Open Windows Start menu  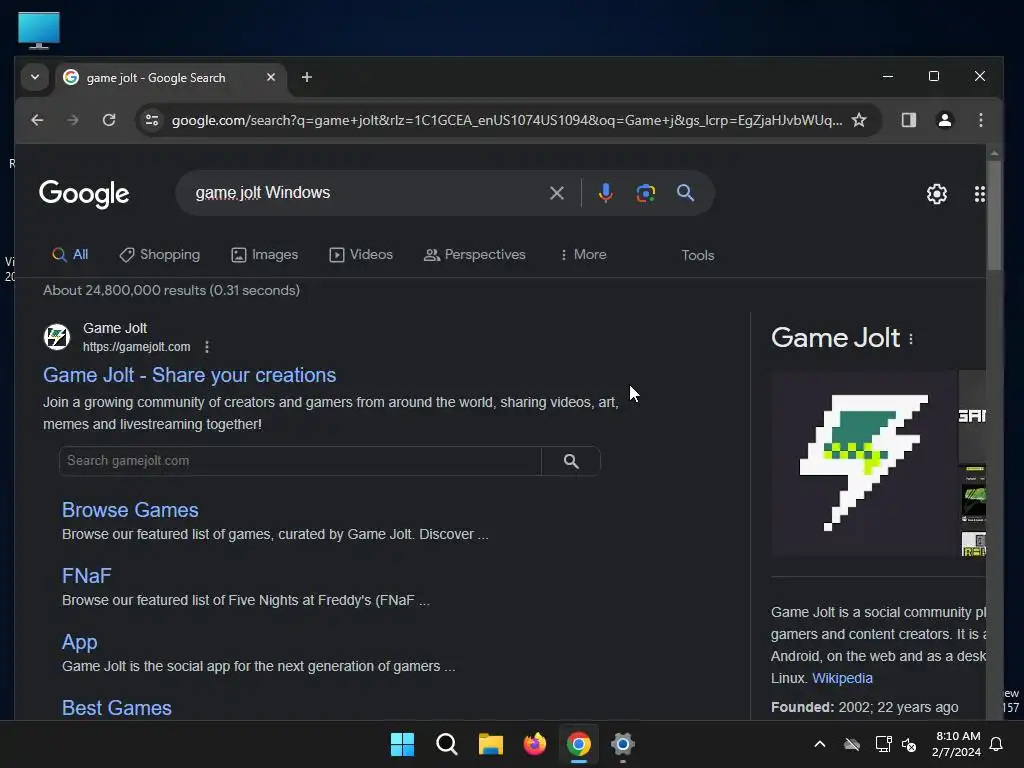402,744
